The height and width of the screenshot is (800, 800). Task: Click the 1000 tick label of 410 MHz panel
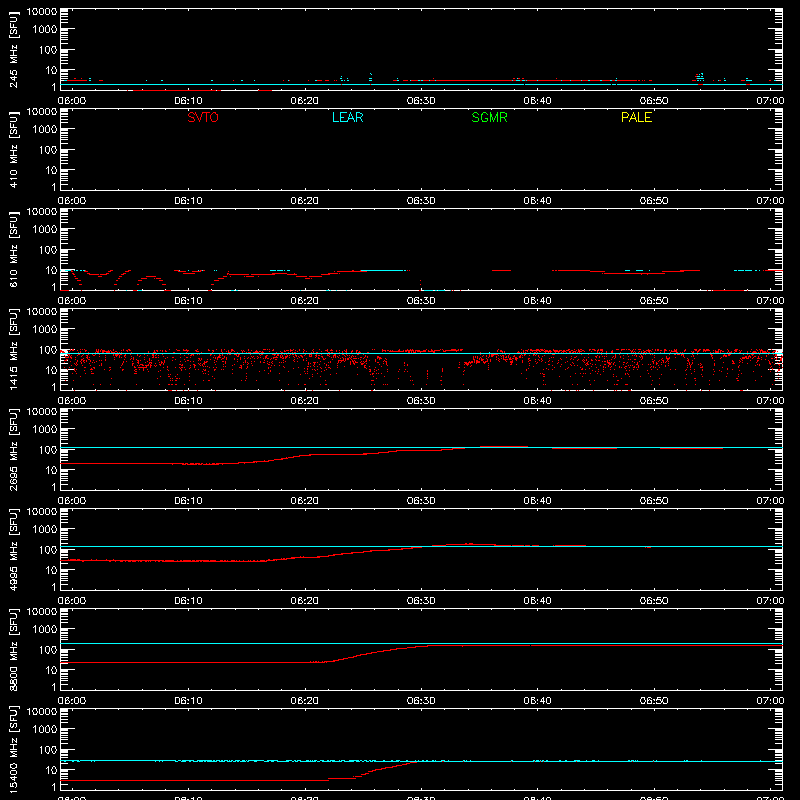point(45,130)
